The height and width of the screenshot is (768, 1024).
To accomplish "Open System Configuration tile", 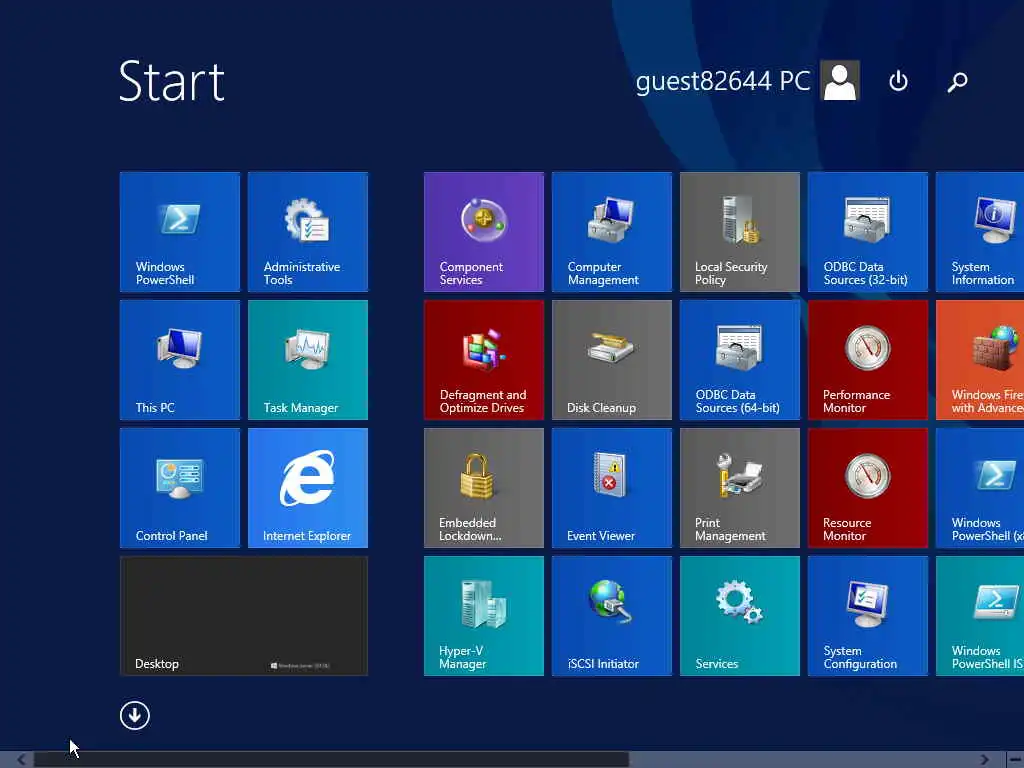I will pos(867,616).
